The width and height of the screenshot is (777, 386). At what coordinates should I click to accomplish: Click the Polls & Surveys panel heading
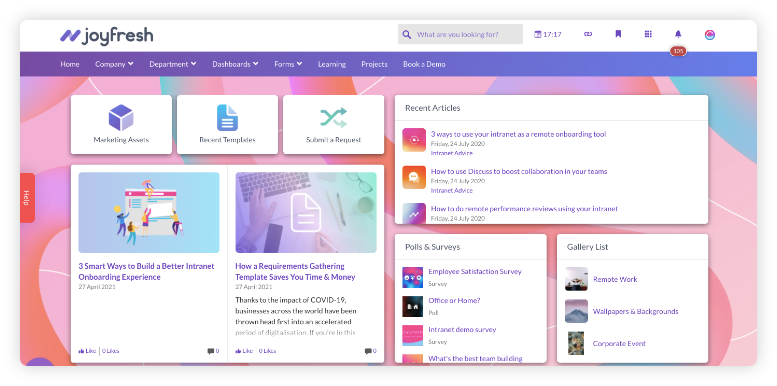click(433, 247)
